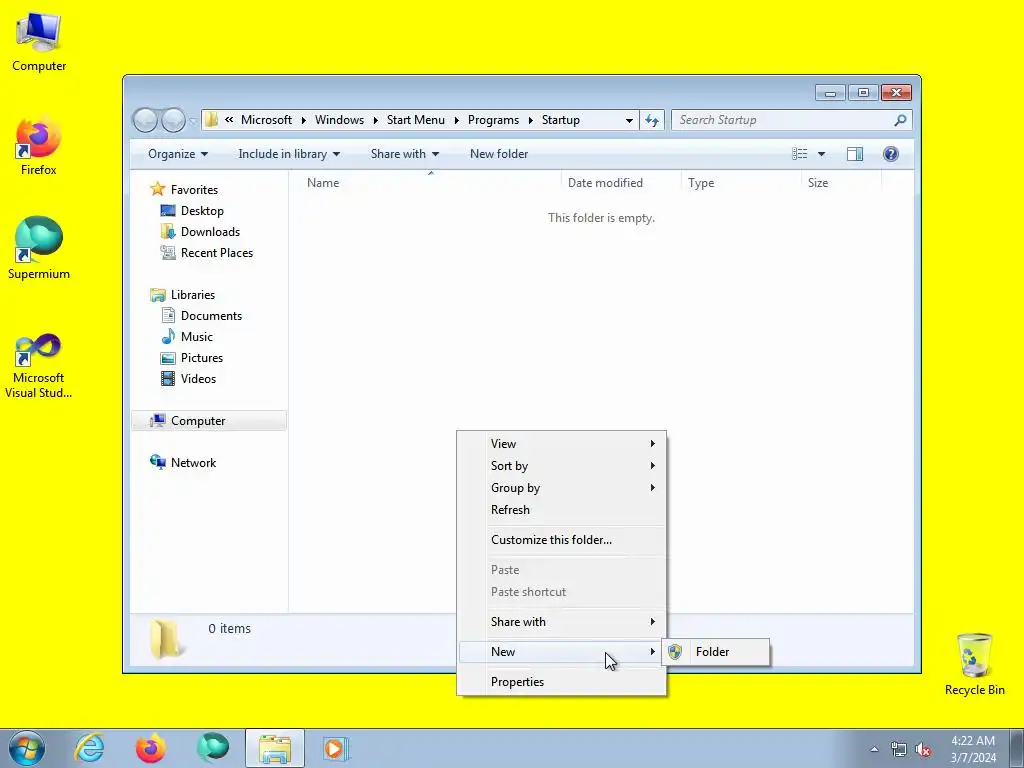
Task: Select Favorites in the navigation pane
Action: point(194,190)
